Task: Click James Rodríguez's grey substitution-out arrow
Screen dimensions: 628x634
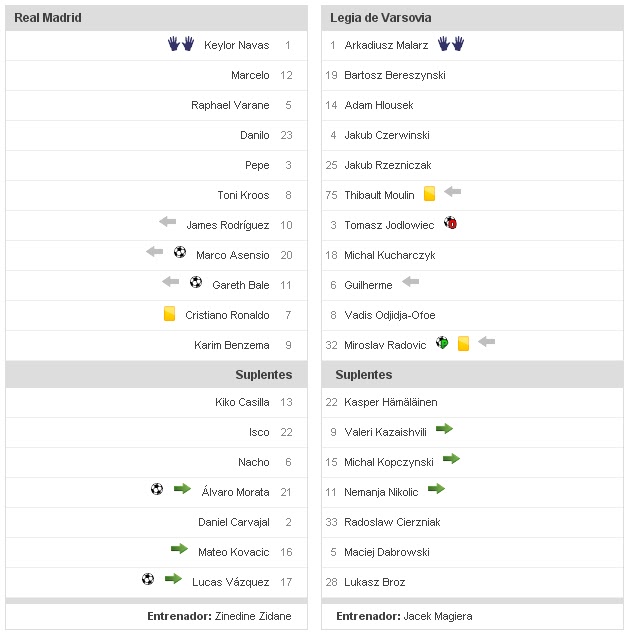Action: (167, 223)
